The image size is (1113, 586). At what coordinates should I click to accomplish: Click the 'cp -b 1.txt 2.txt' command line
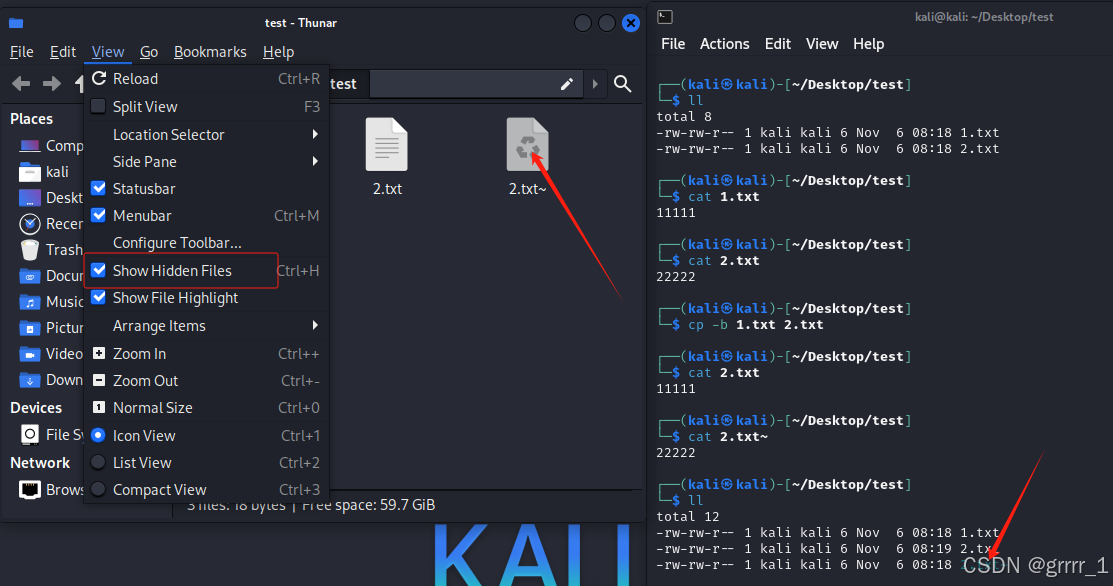coord(756,325)
